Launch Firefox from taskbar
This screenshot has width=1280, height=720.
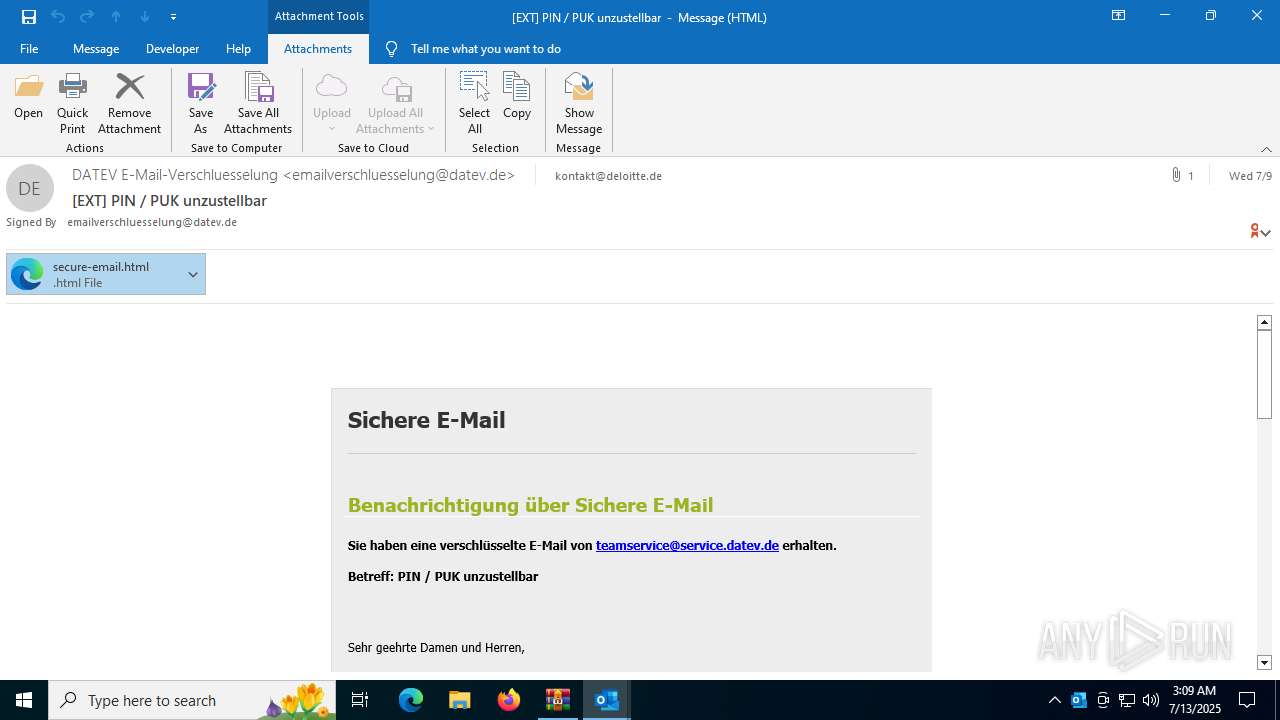click(x=509, y=700)
